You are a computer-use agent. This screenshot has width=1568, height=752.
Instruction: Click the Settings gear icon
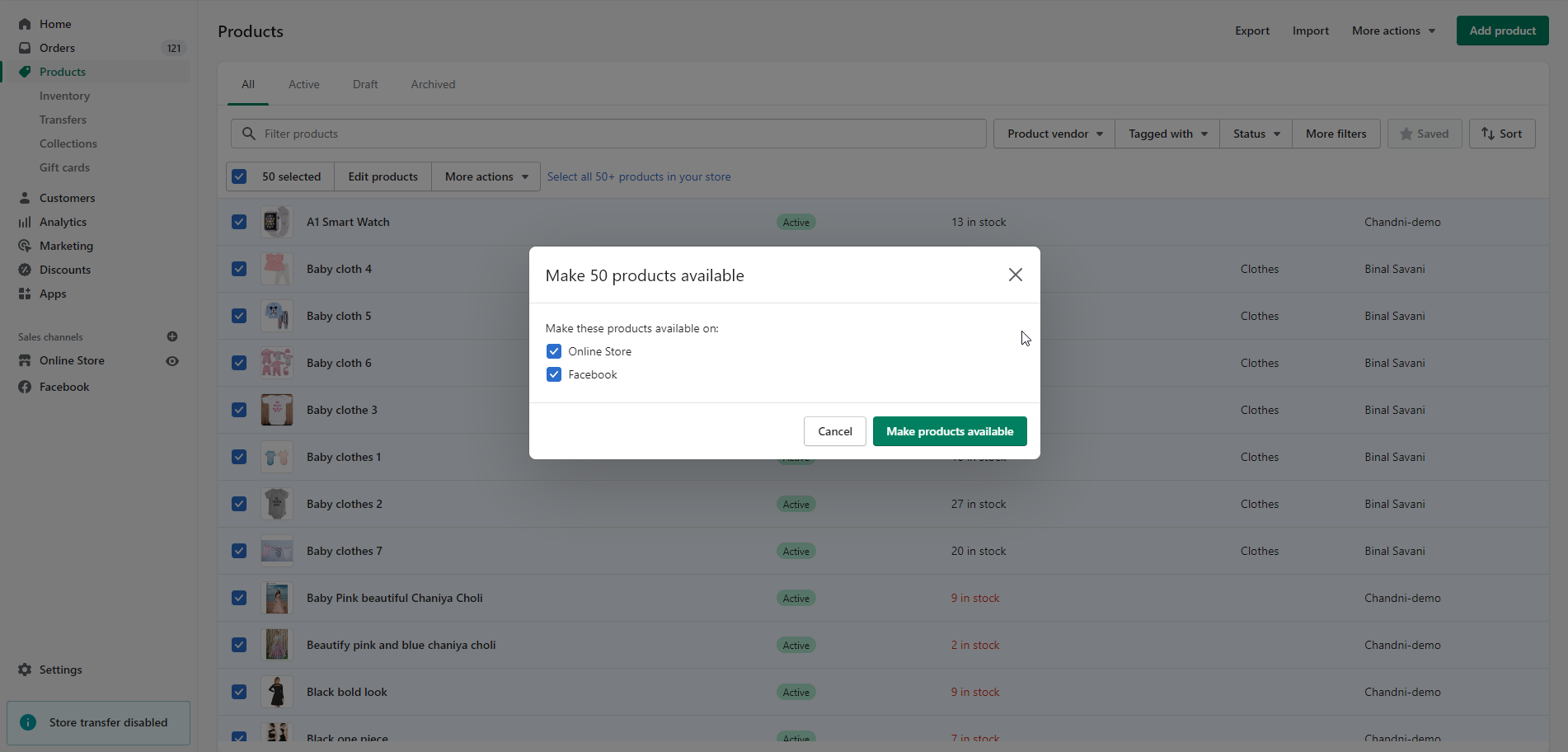(x=25, y=670)
